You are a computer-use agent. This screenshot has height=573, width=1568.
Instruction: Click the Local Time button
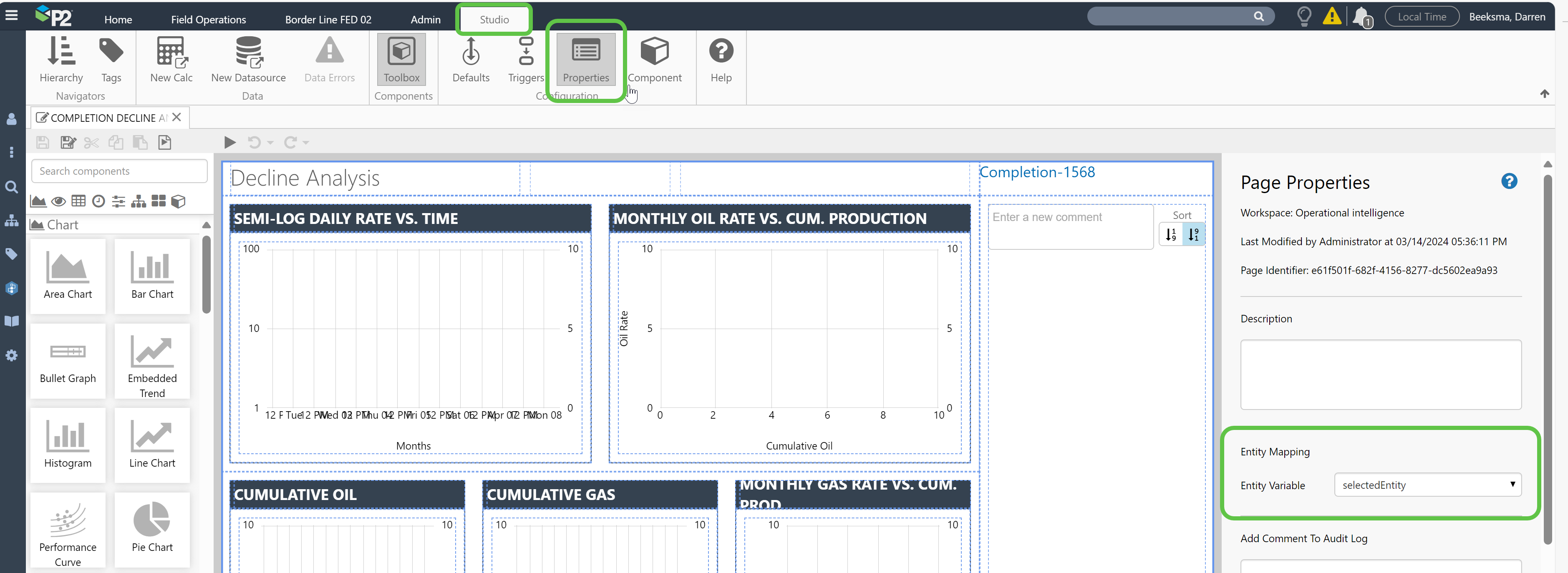pyautogui.click(x=1421, y=17)
